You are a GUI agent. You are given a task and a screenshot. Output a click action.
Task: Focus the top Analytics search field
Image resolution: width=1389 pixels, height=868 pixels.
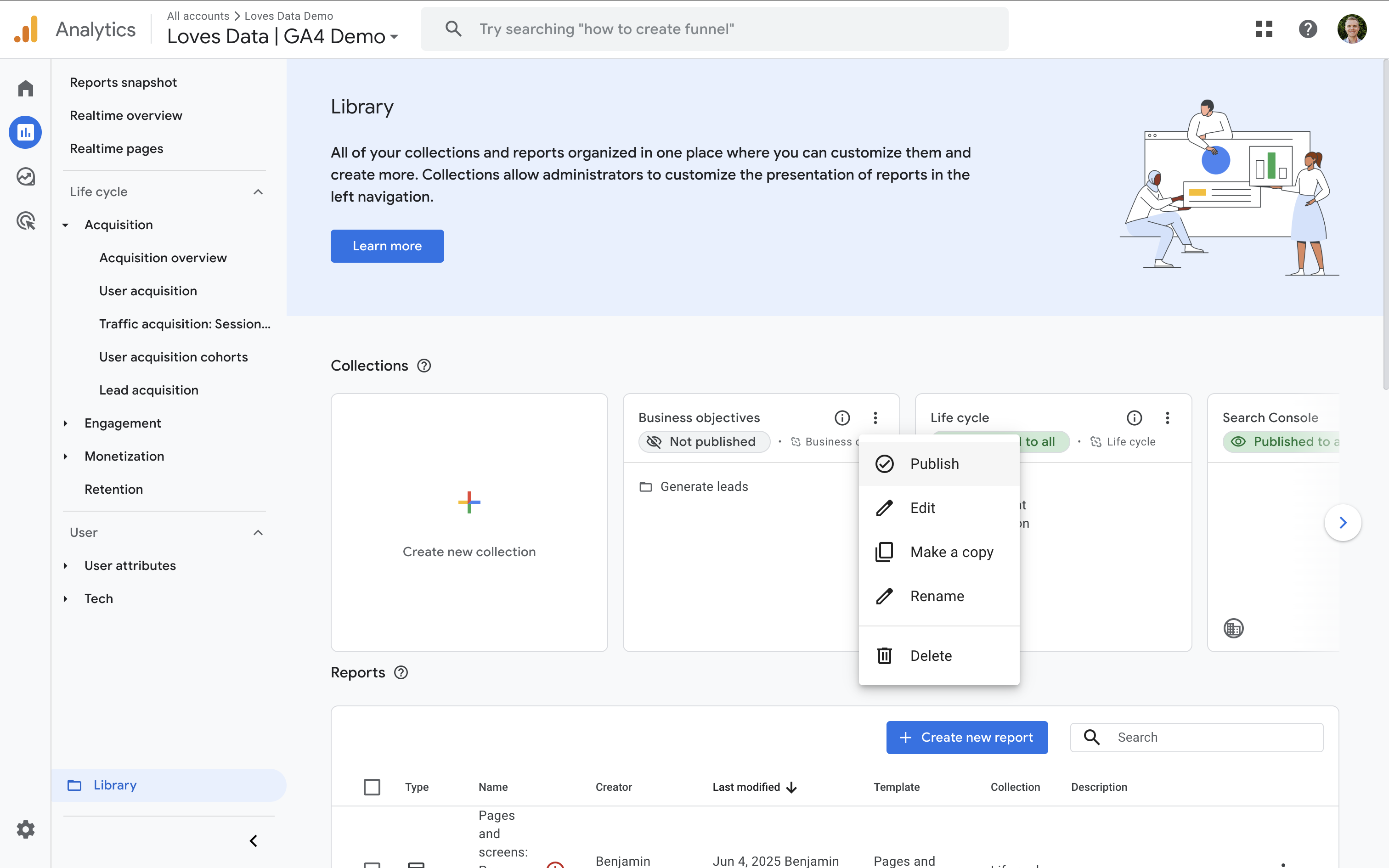(715, 28)
